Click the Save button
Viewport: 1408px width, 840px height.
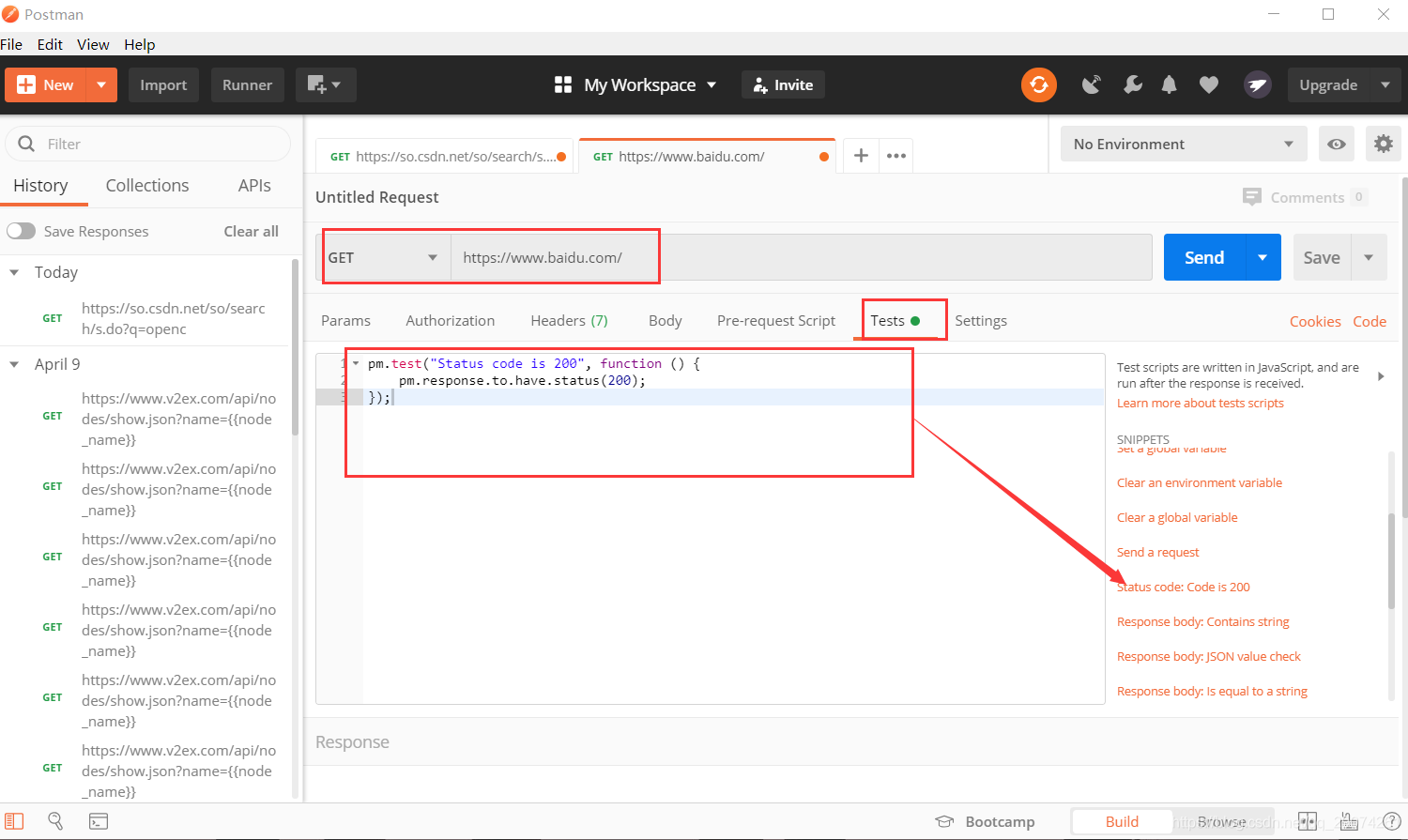point(1322,257)
